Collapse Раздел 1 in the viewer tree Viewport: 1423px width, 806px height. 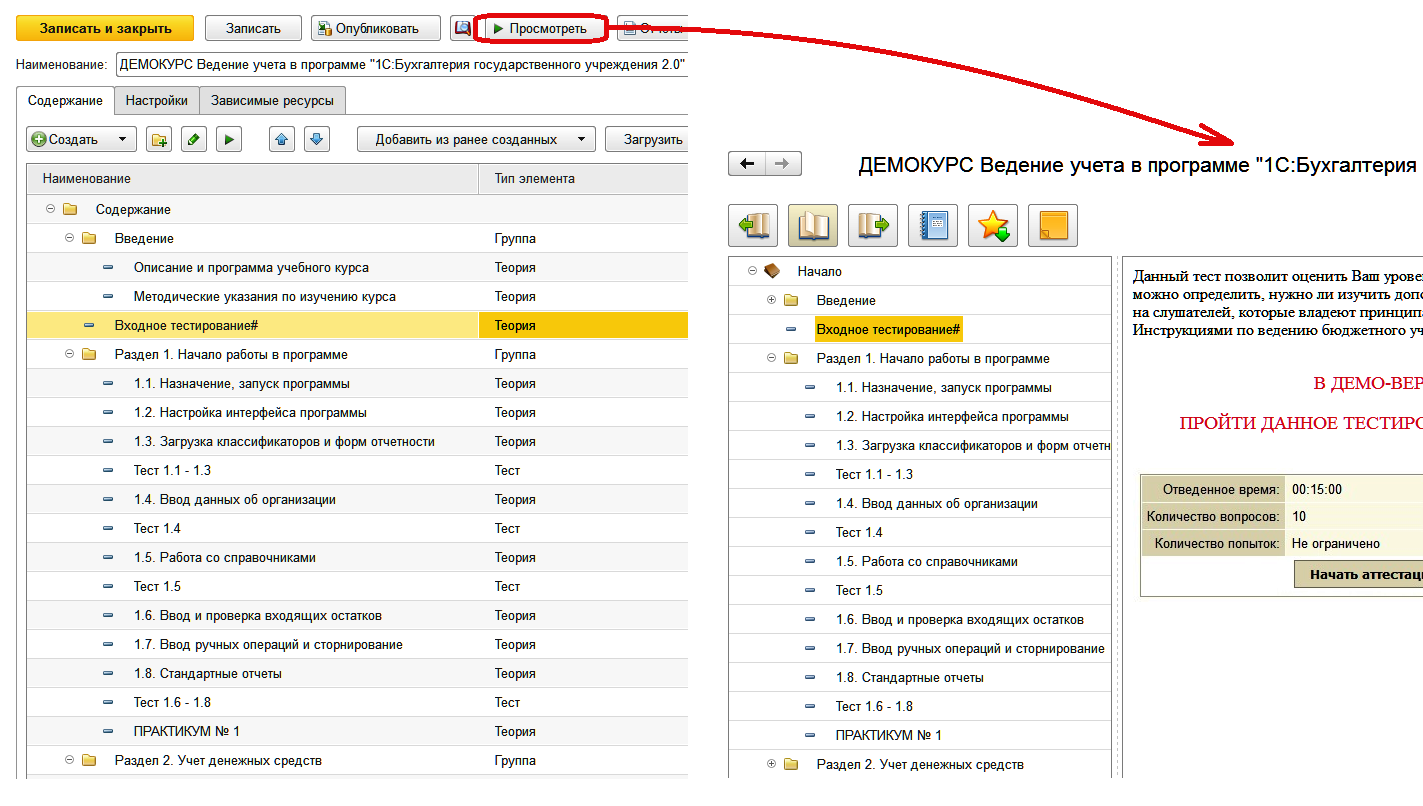771,358
